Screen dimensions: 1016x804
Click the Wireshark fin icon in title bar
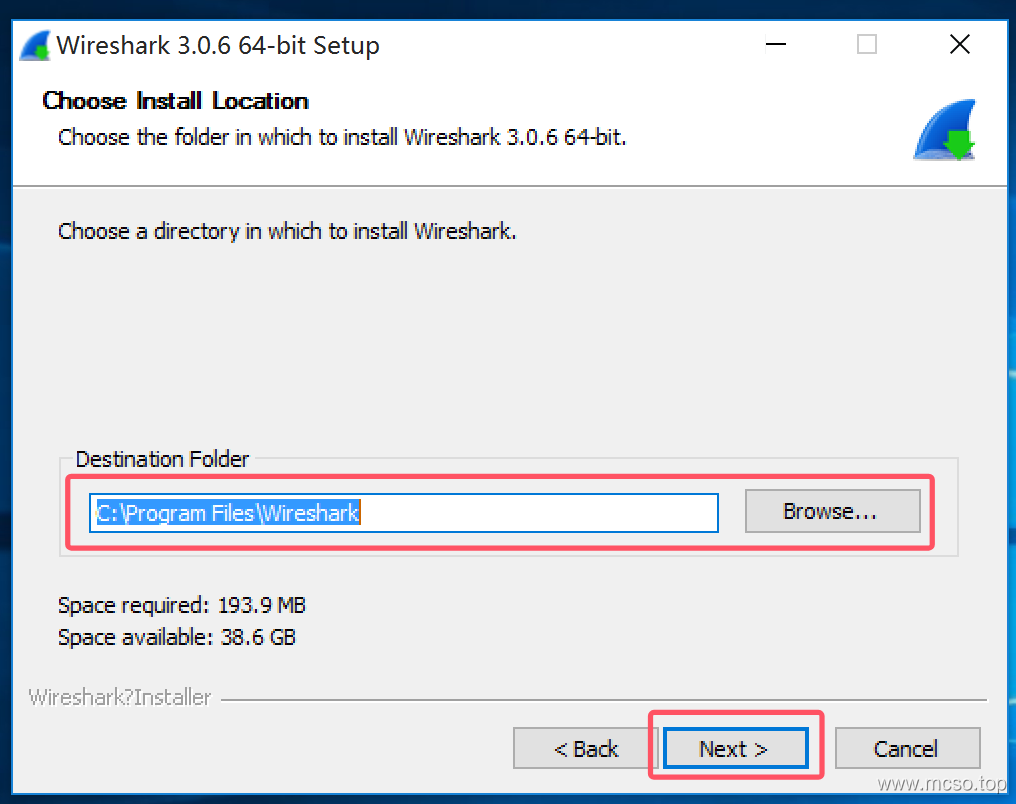(35, 46)
